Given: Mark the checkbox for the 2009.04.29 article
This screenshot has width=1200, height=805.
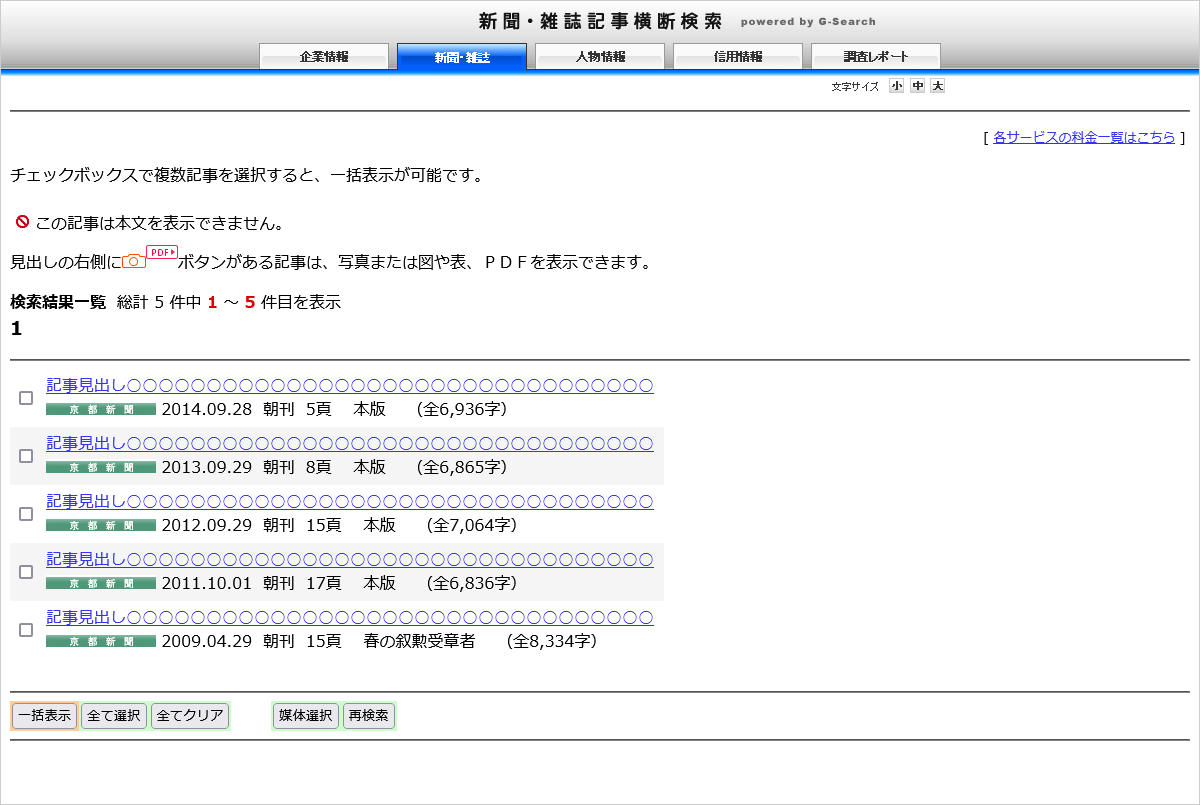Looking at the screenshot, I should (26, 630).
